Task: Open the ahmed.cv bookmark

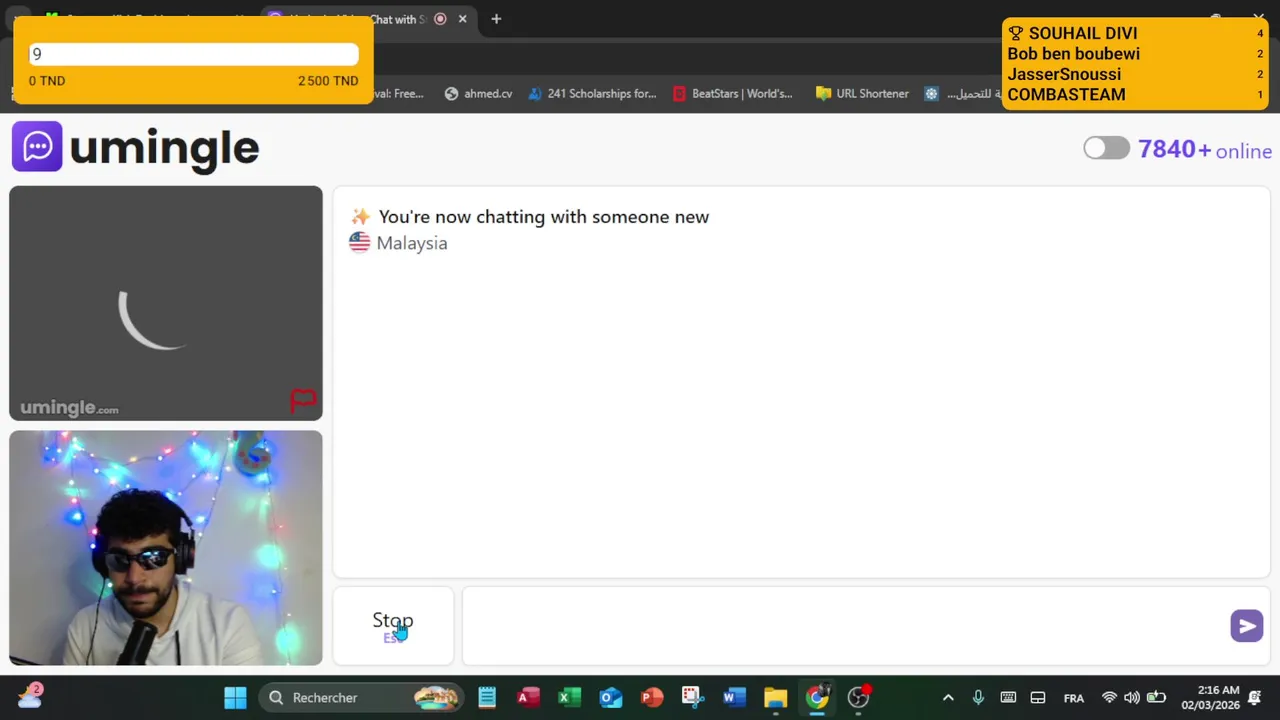Action: coord(478,93)
